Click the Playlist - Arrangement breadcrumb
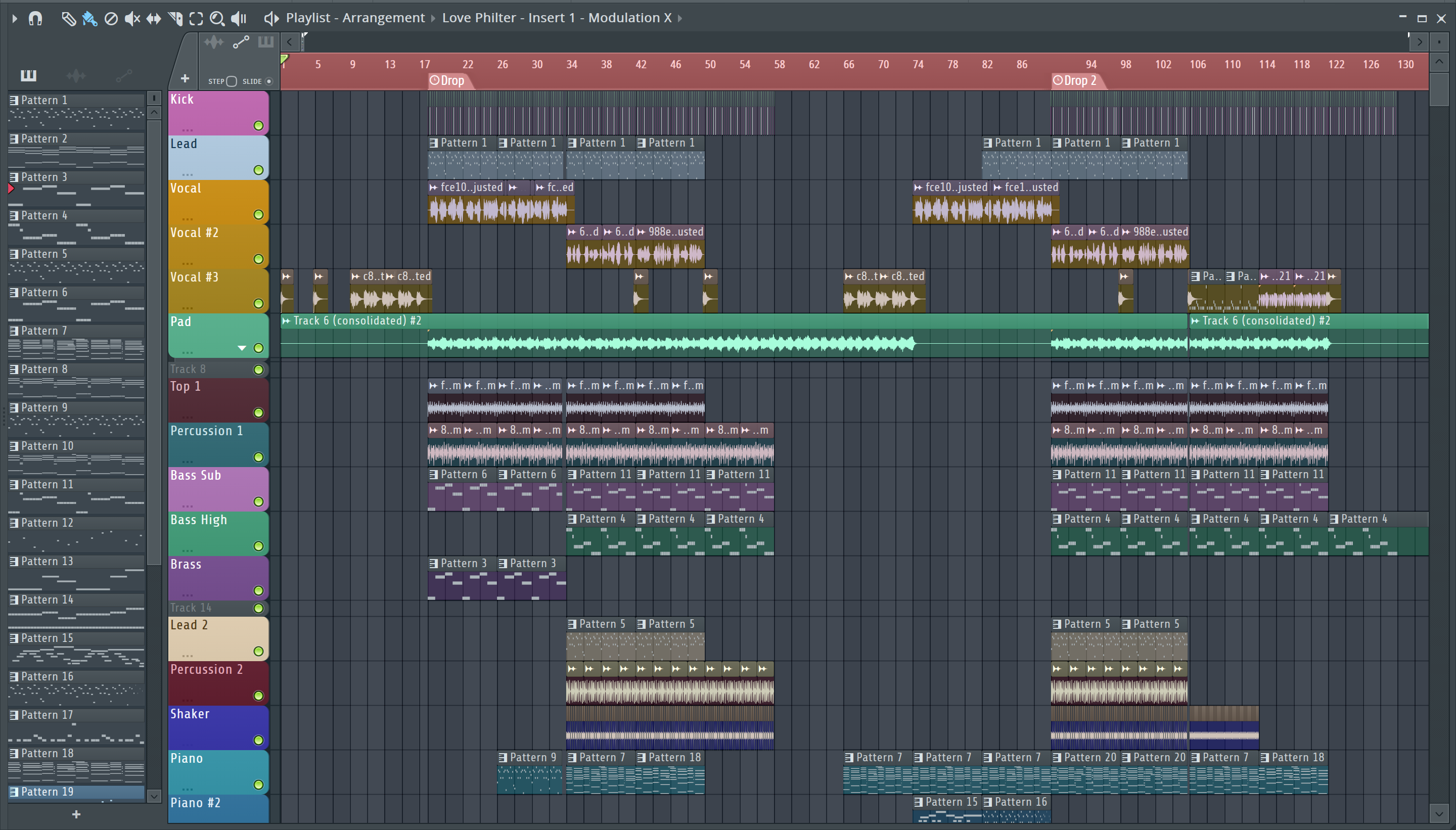1456x830 pixels. [355, 18]
